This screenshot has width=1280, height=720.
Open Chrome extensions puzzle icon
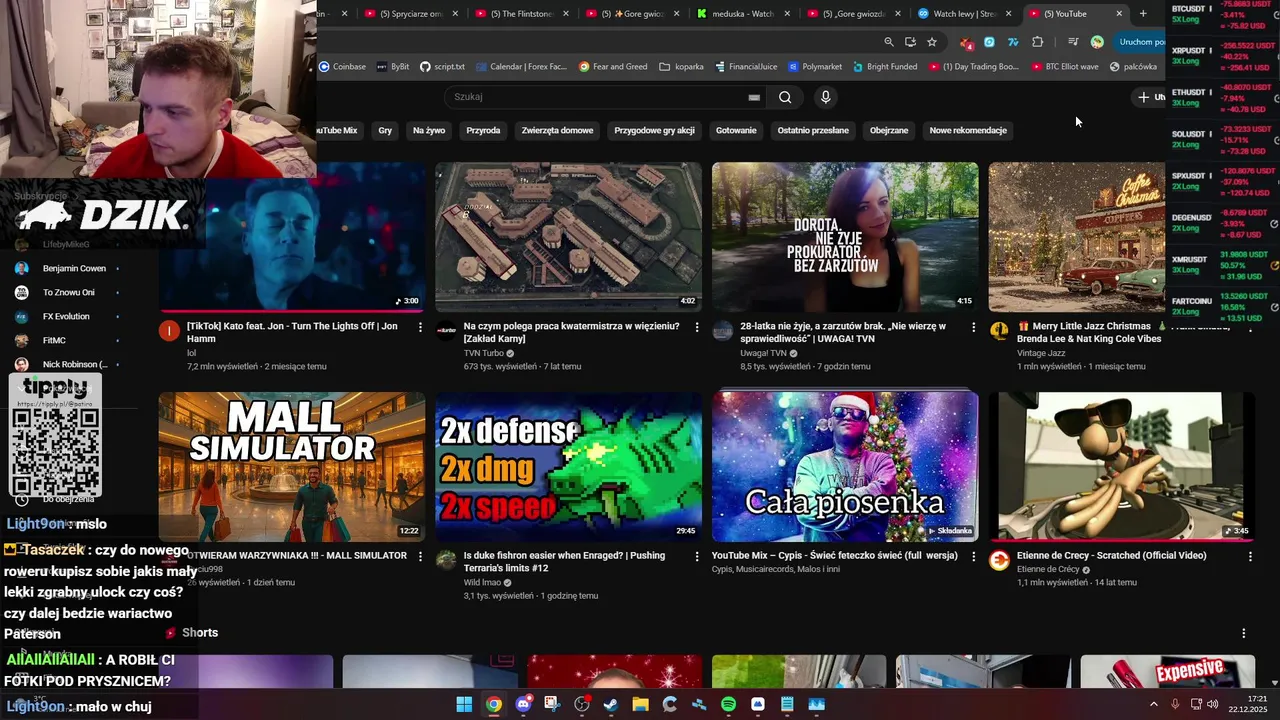(x=1037, y=42)
